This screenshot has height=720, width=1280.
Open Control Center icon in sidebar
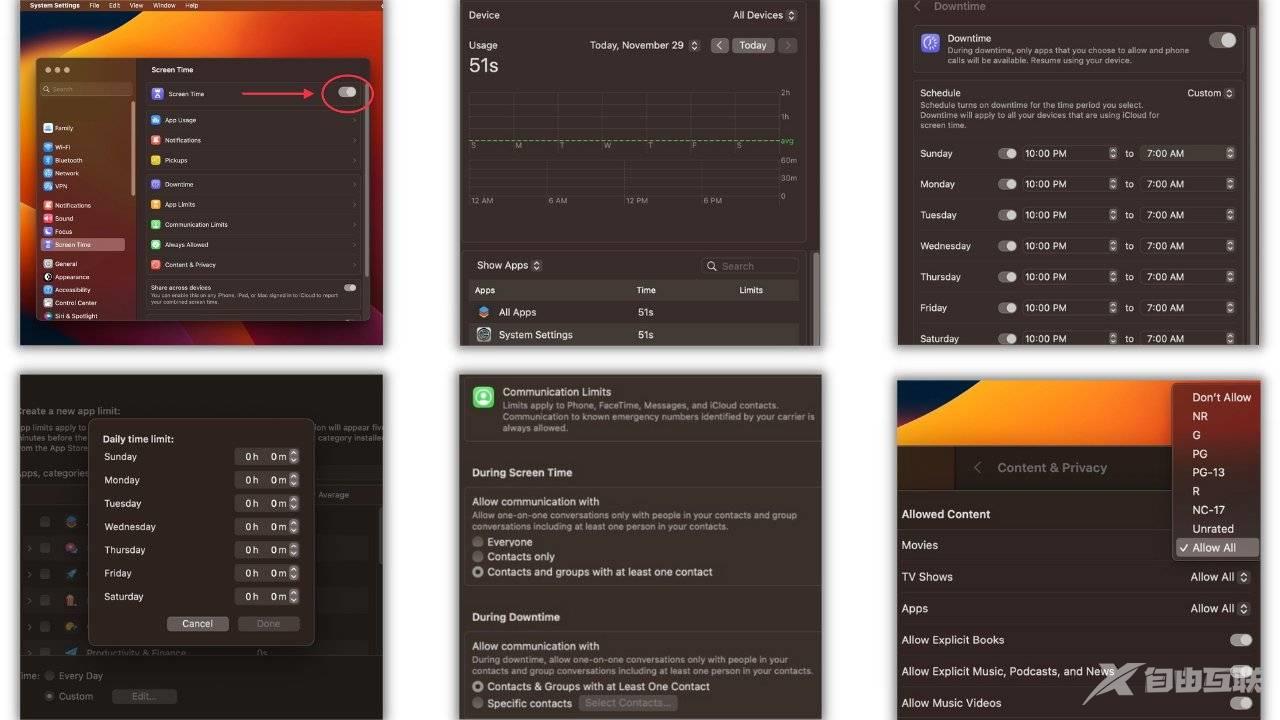48,303
